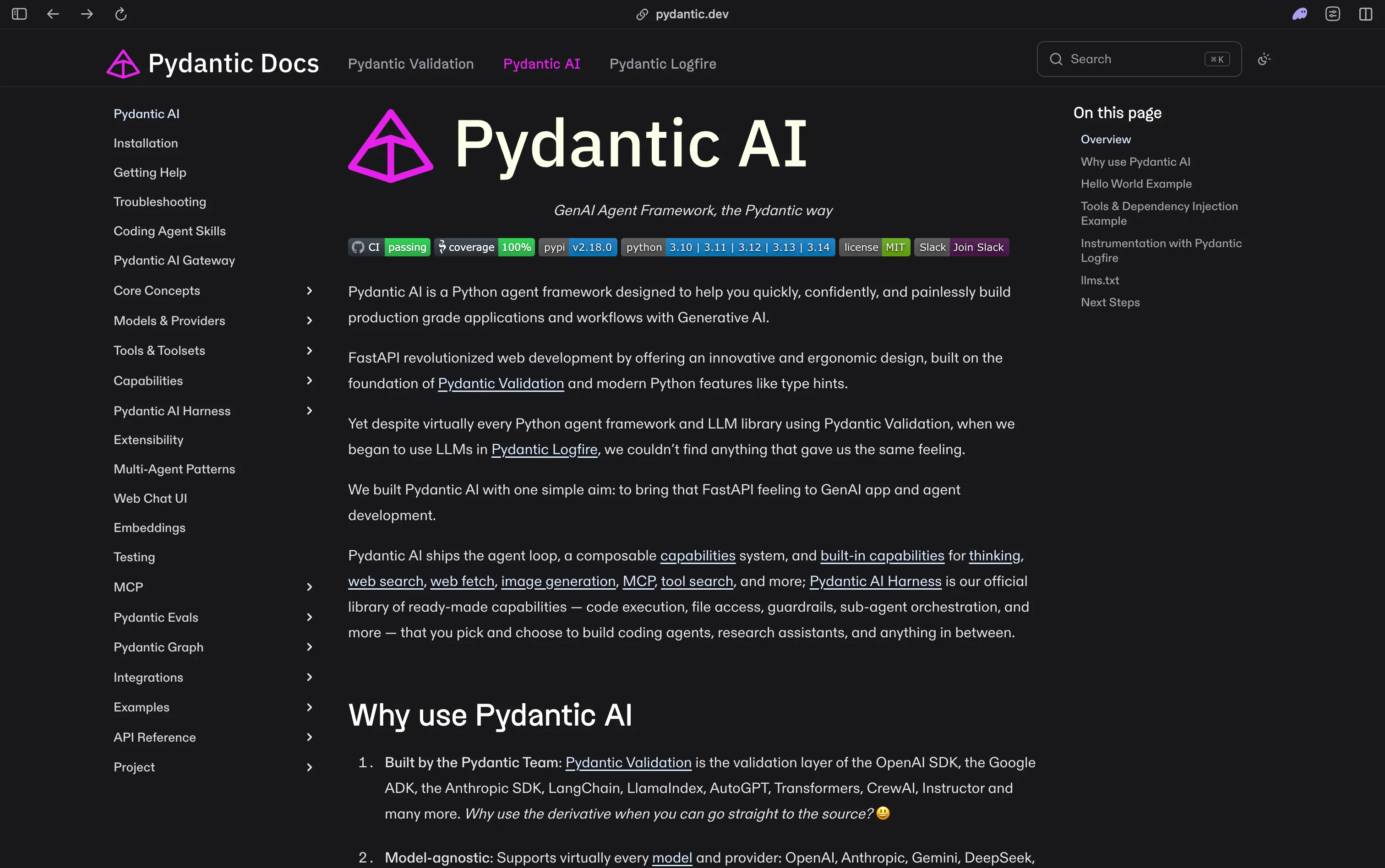The height and width of the screenshot is (868, 1385).
Task: Jump to Next Steps section
Action: pos(1110,302)
